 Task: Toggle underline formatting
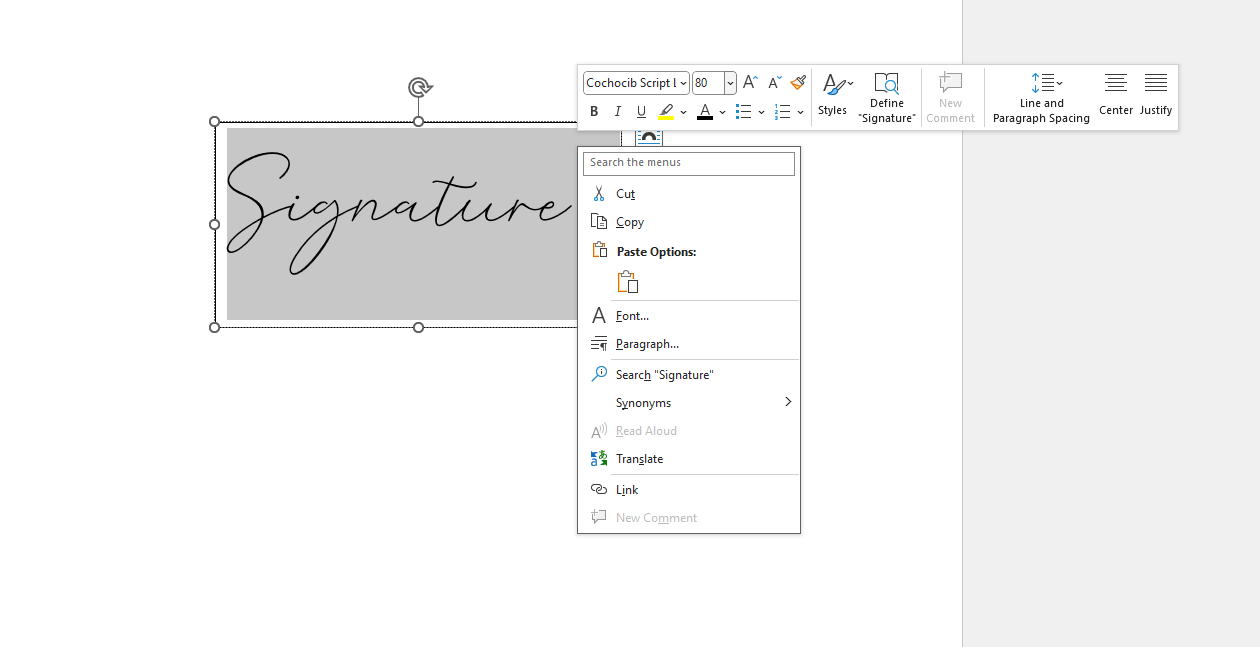pyautogui.click(x=640, y=111)
